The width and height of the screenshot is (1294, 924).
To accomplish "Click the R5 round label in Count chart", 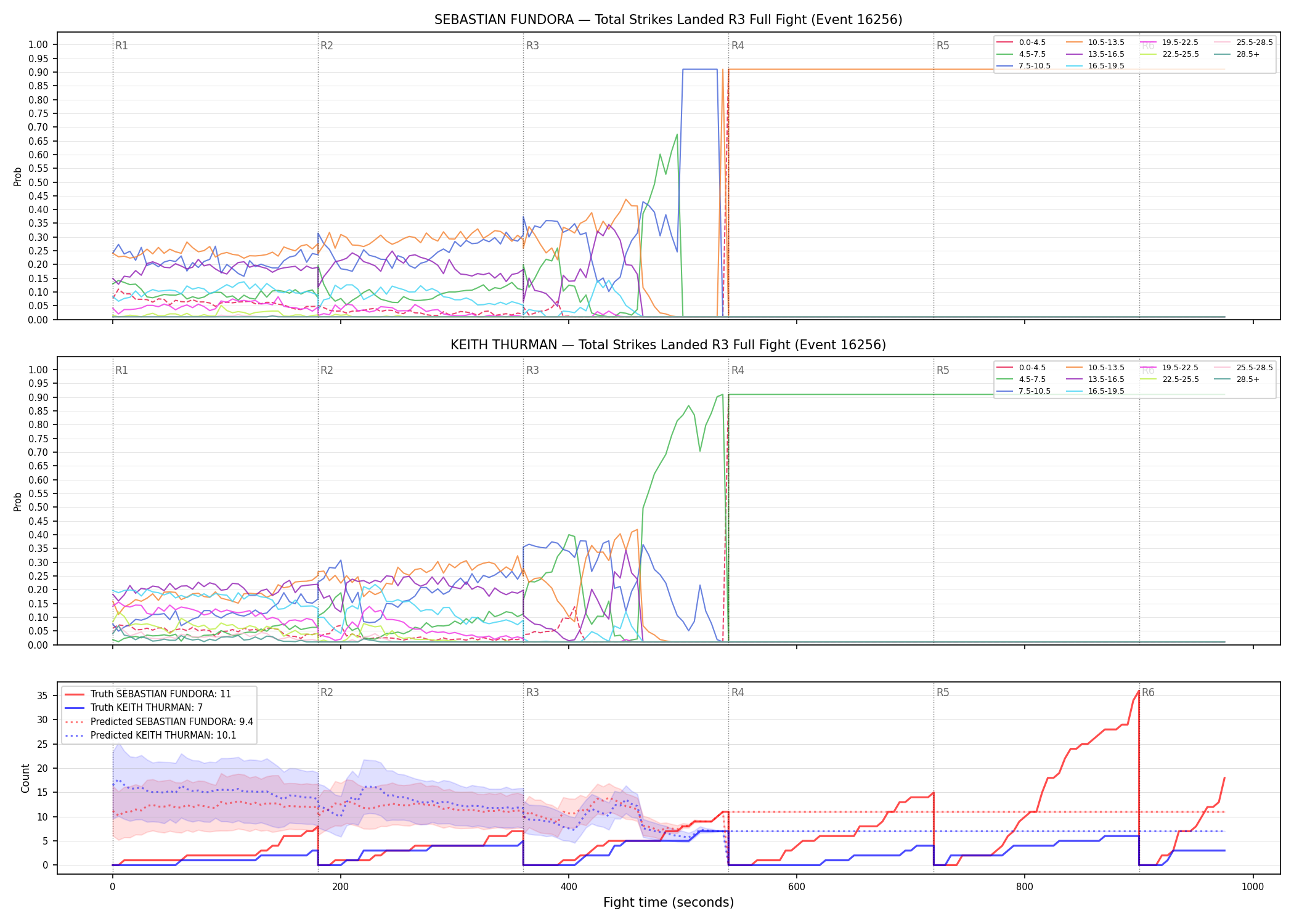I will tap(943, 692).
